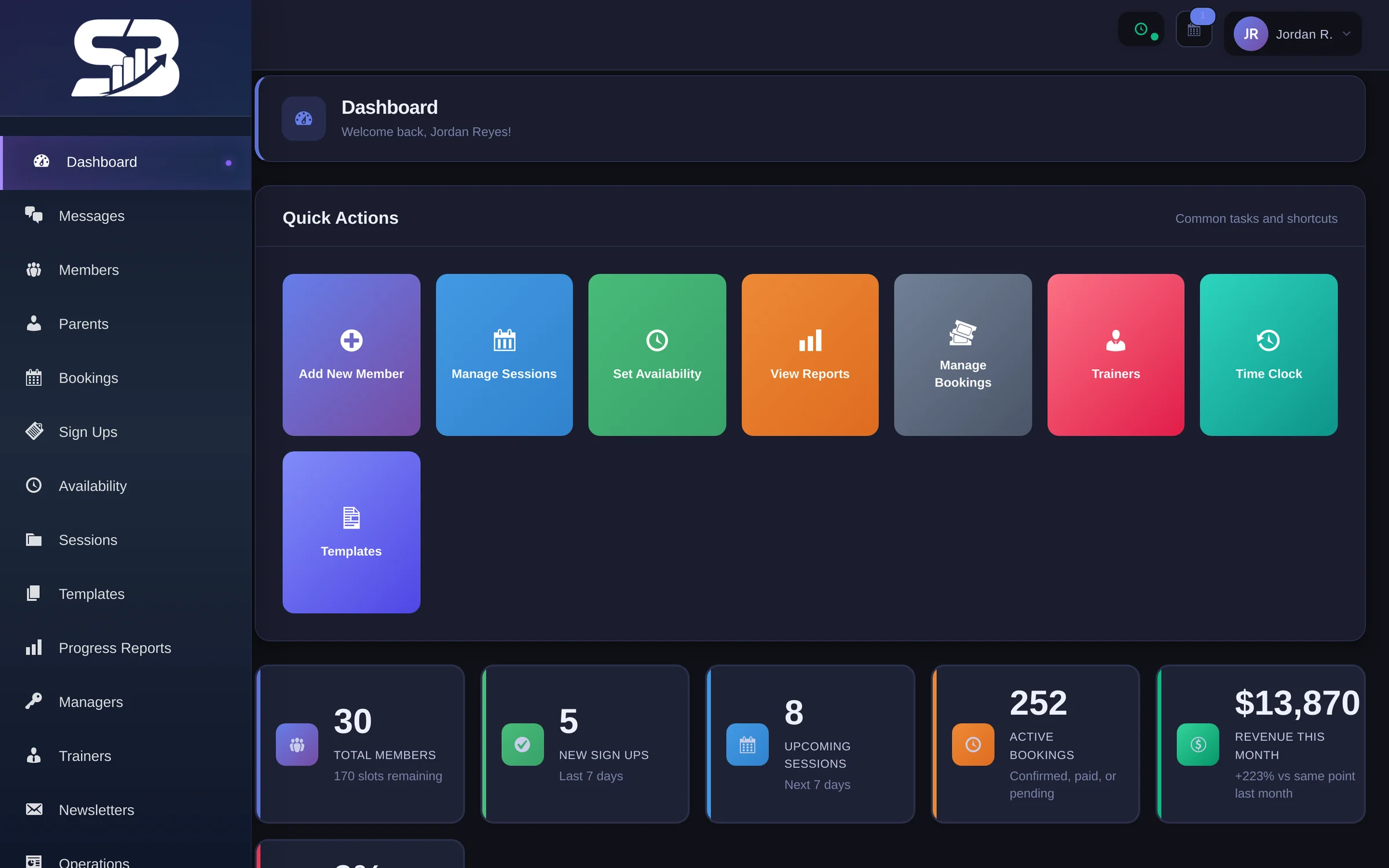1389x868 pixels.
Task: Click the "$13,870" revenue value
Action: (1297, 703)
